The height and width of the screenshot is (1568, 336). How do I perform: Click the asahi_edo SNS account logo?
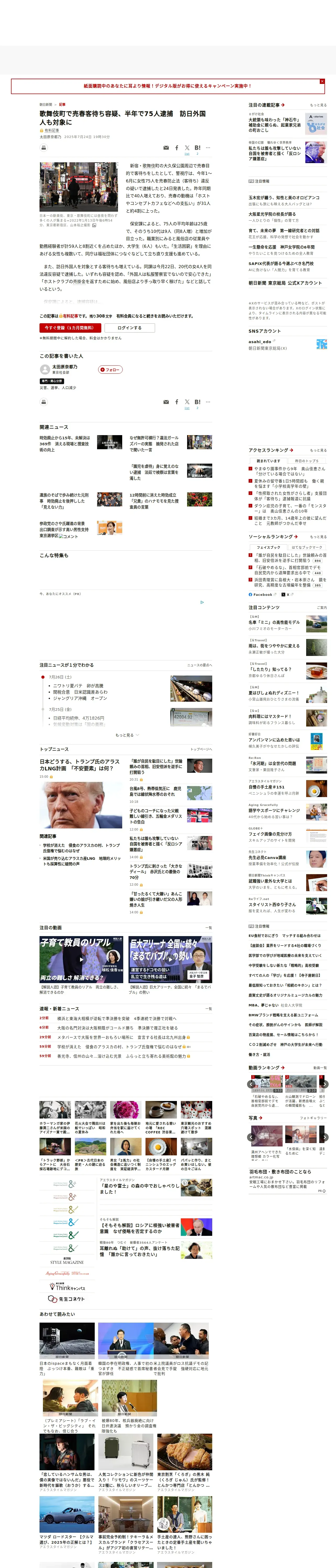(321, 344)
